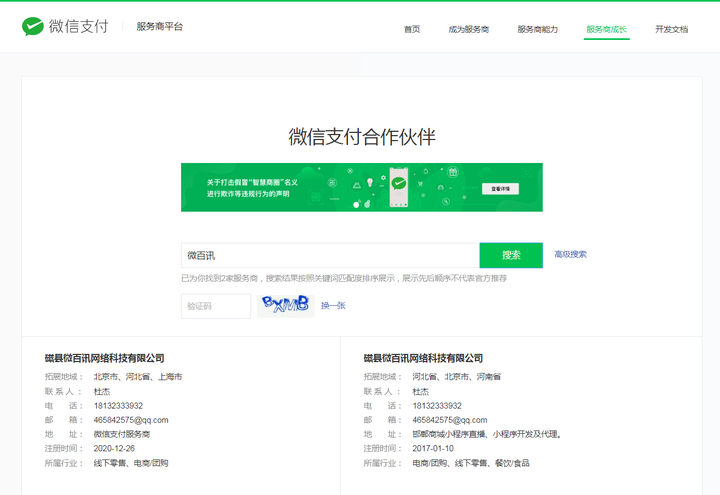Screen dimensions: 720x495
Task: Open the 开发文档 navigation tab
Action: coord(671,29)
